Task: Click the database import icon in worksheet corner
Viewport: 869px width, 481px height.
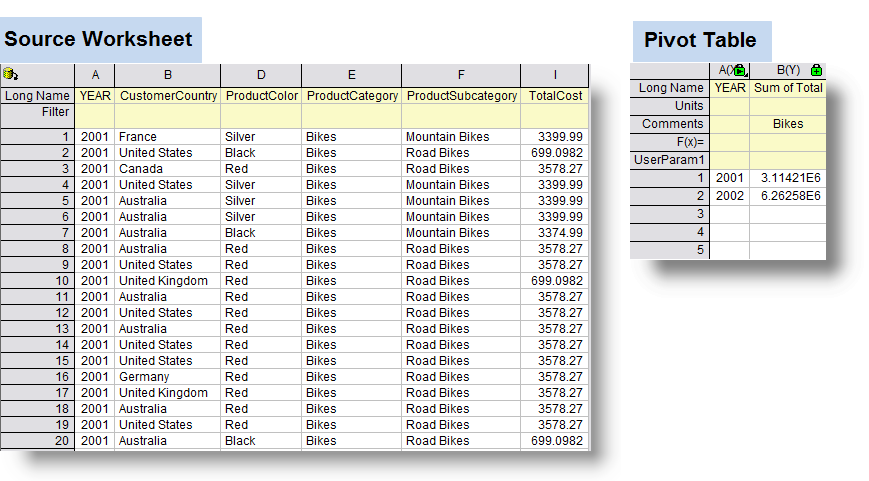Action: click(11, 74)
